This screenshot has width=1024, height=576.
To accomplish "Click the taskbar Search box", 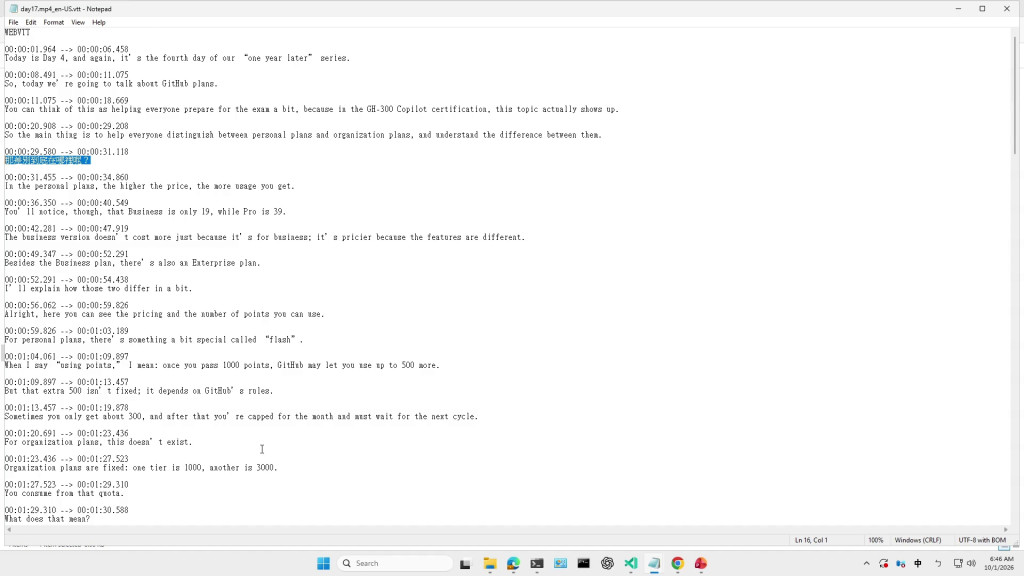I will [x=396, y=564].
